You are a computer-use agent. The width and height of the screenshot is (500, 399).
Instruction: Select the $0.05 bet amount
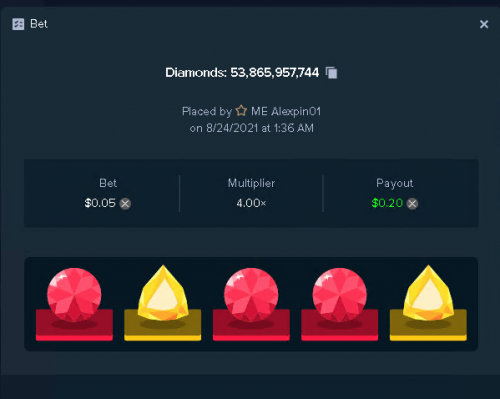100,203
